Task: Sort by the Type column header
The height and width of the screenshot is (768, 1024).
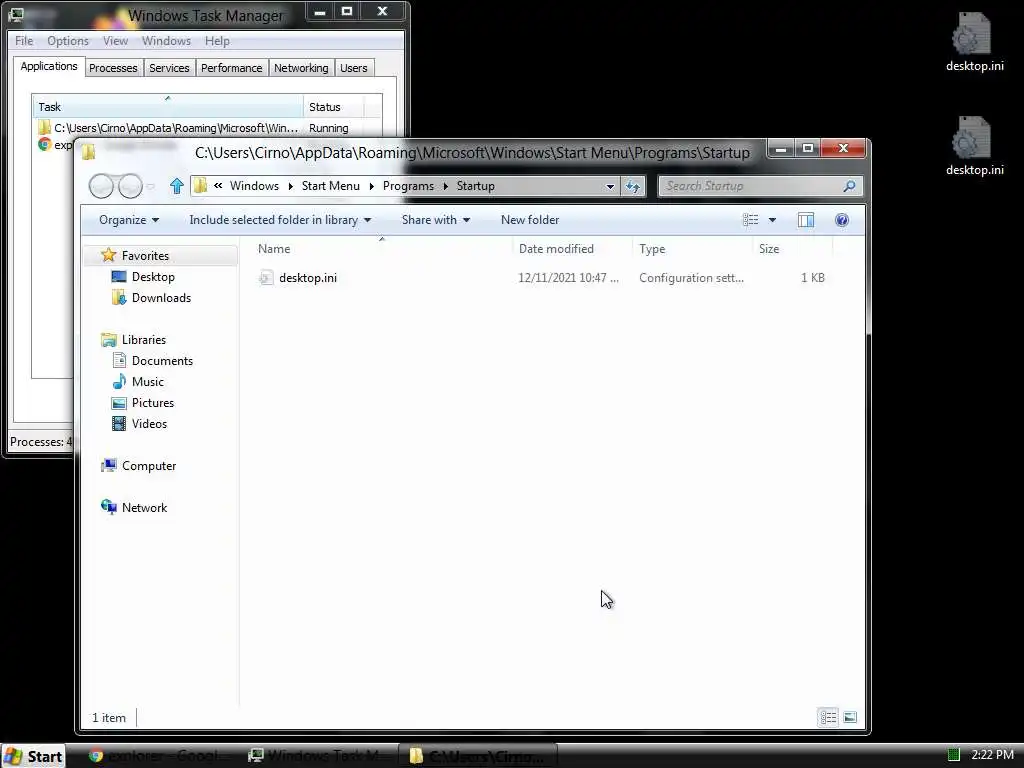Action: 692,249
